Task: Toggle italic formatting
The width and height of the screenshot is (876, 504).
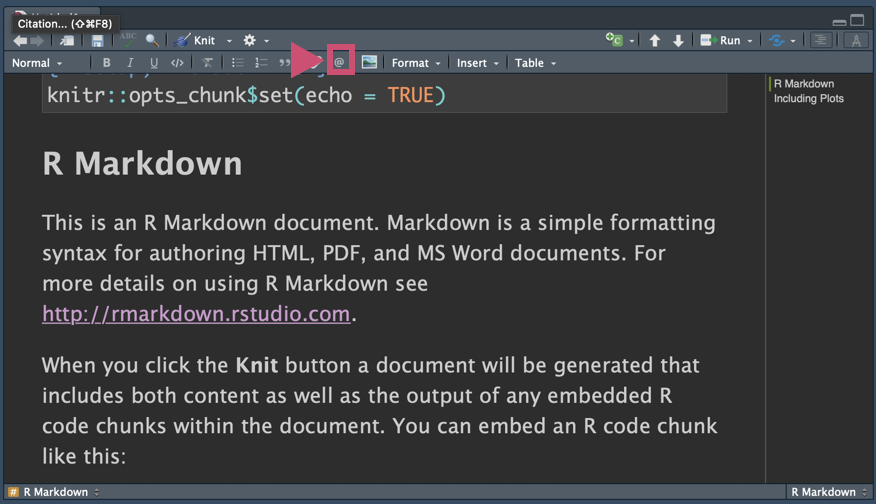Action: click(130, 63)
